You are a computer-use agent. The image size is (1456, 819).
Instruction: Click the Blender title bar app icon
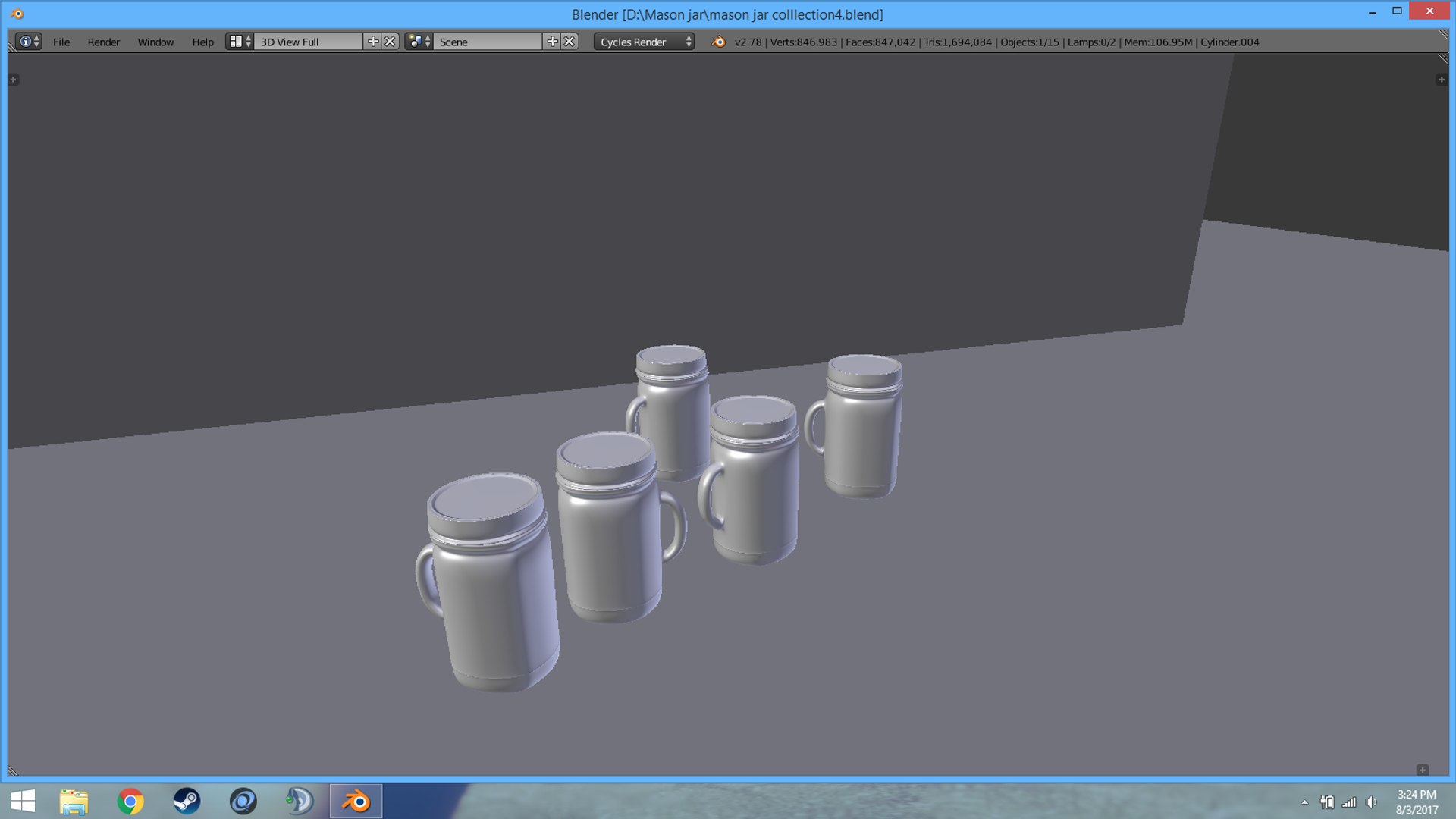17,14
